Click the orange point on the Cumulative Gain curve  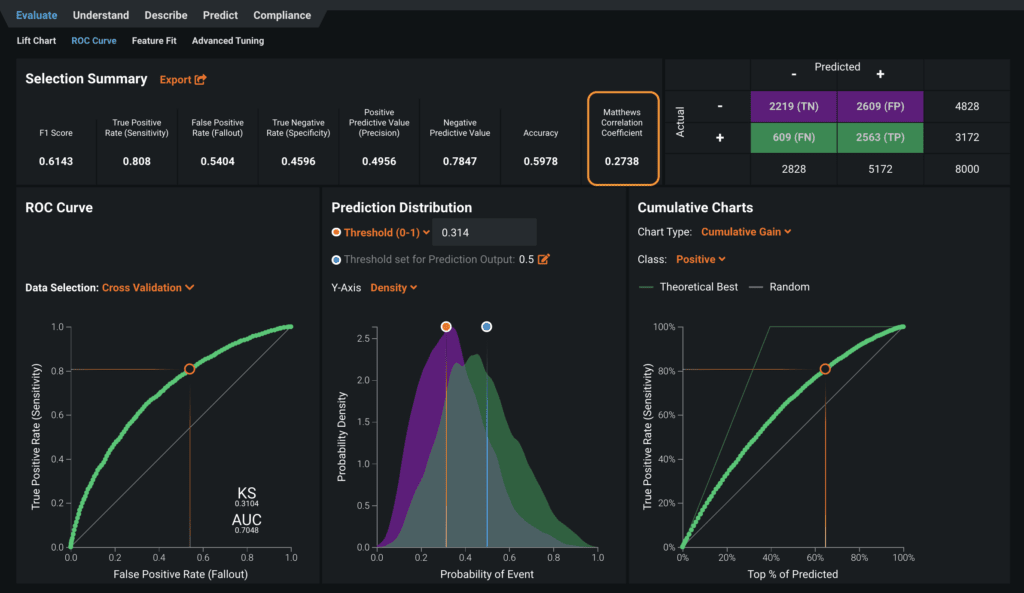[825, 369]
